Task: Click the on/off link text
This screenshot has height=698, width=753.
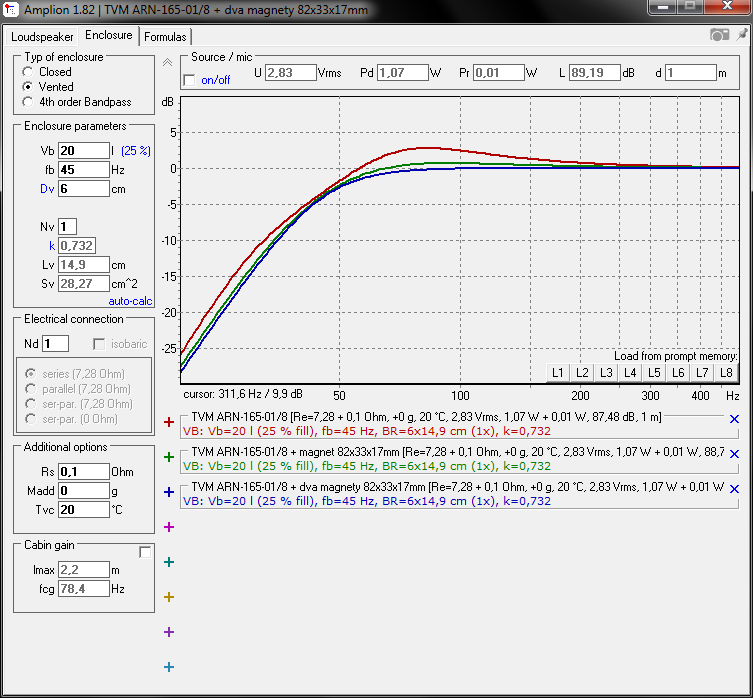Action: 216,80
